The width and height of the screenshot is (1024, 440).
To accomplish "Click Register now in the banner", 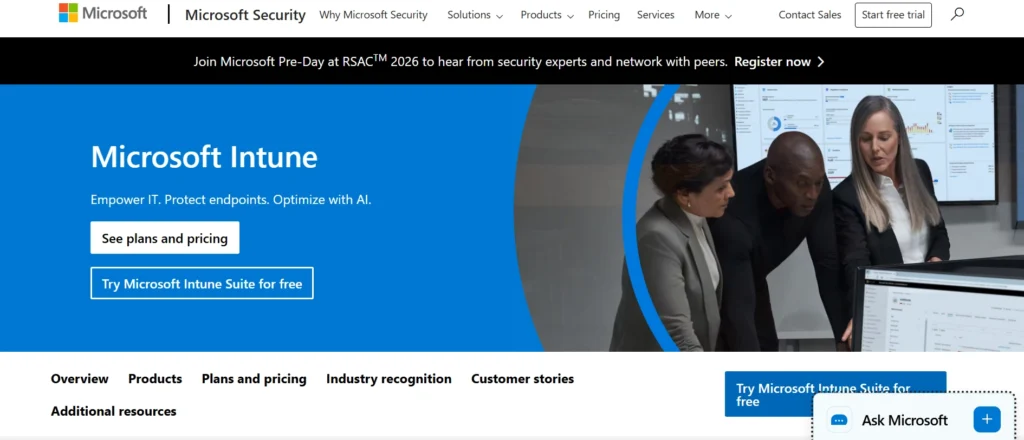I will [773, 62].
